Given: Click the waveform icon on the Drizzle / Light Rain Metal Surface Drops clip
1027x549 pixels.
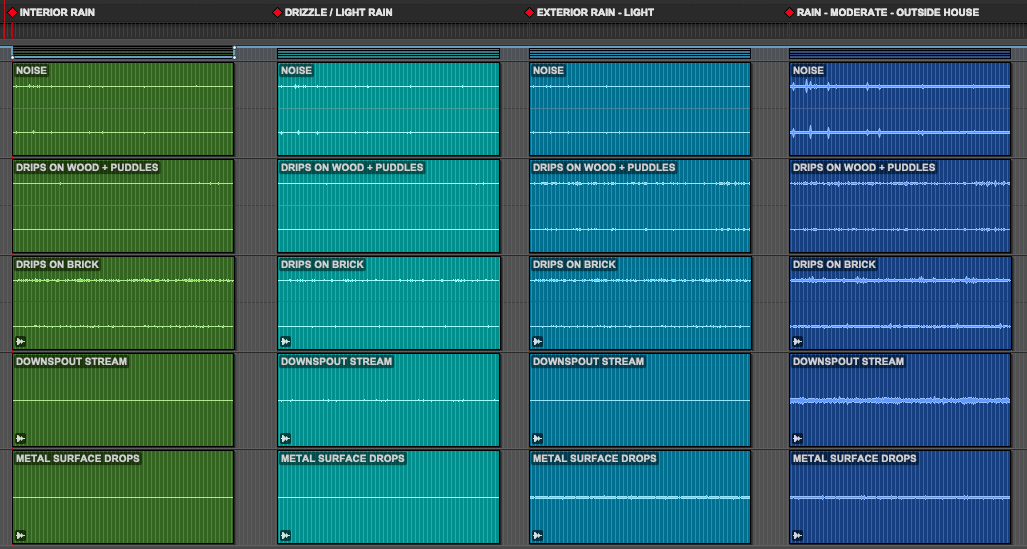Looking at the screenshot, I should [285, 535].
